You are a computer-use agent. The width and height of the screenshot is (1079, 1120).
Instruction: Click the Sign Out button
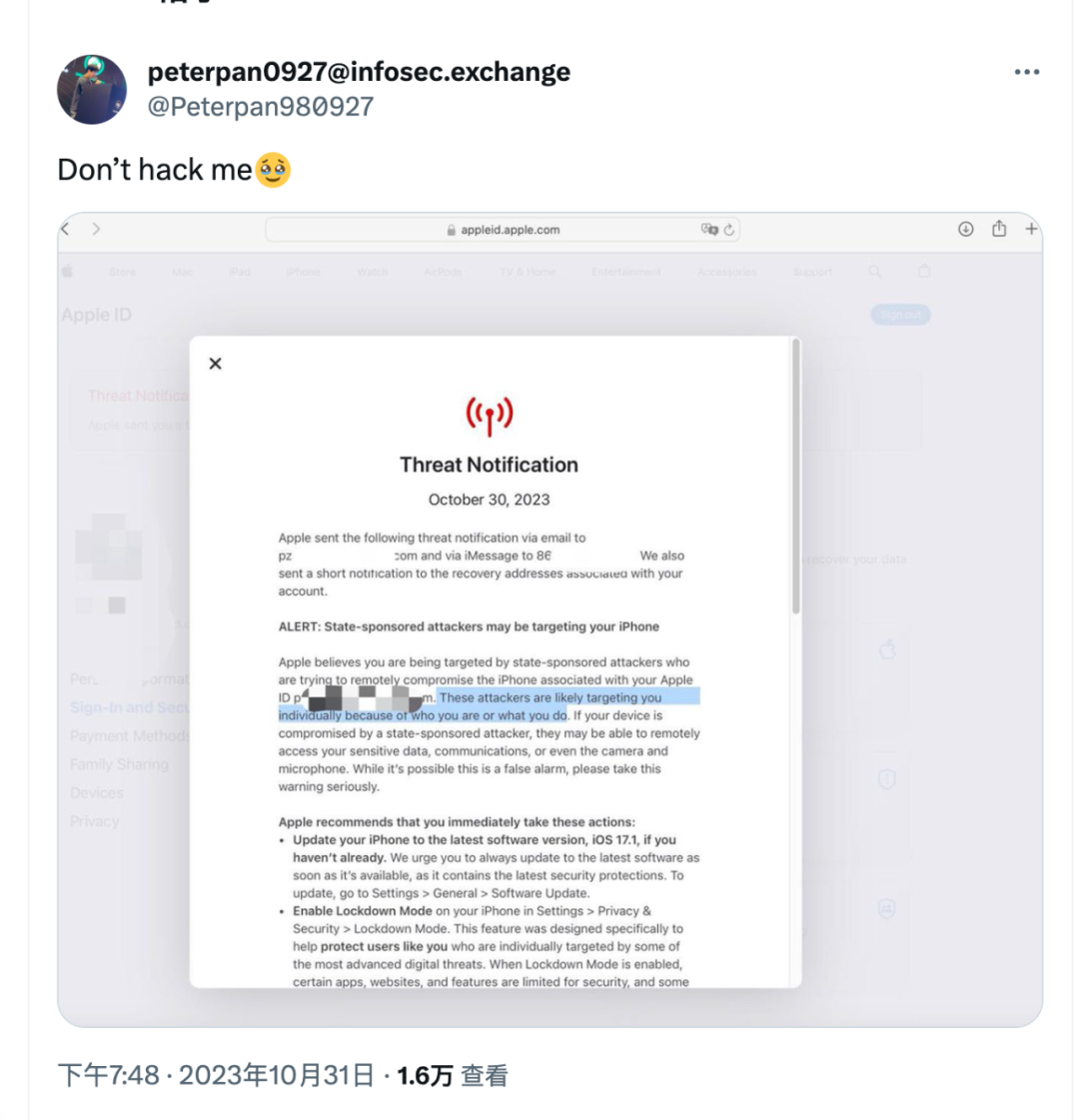click(x=900, y=315)
